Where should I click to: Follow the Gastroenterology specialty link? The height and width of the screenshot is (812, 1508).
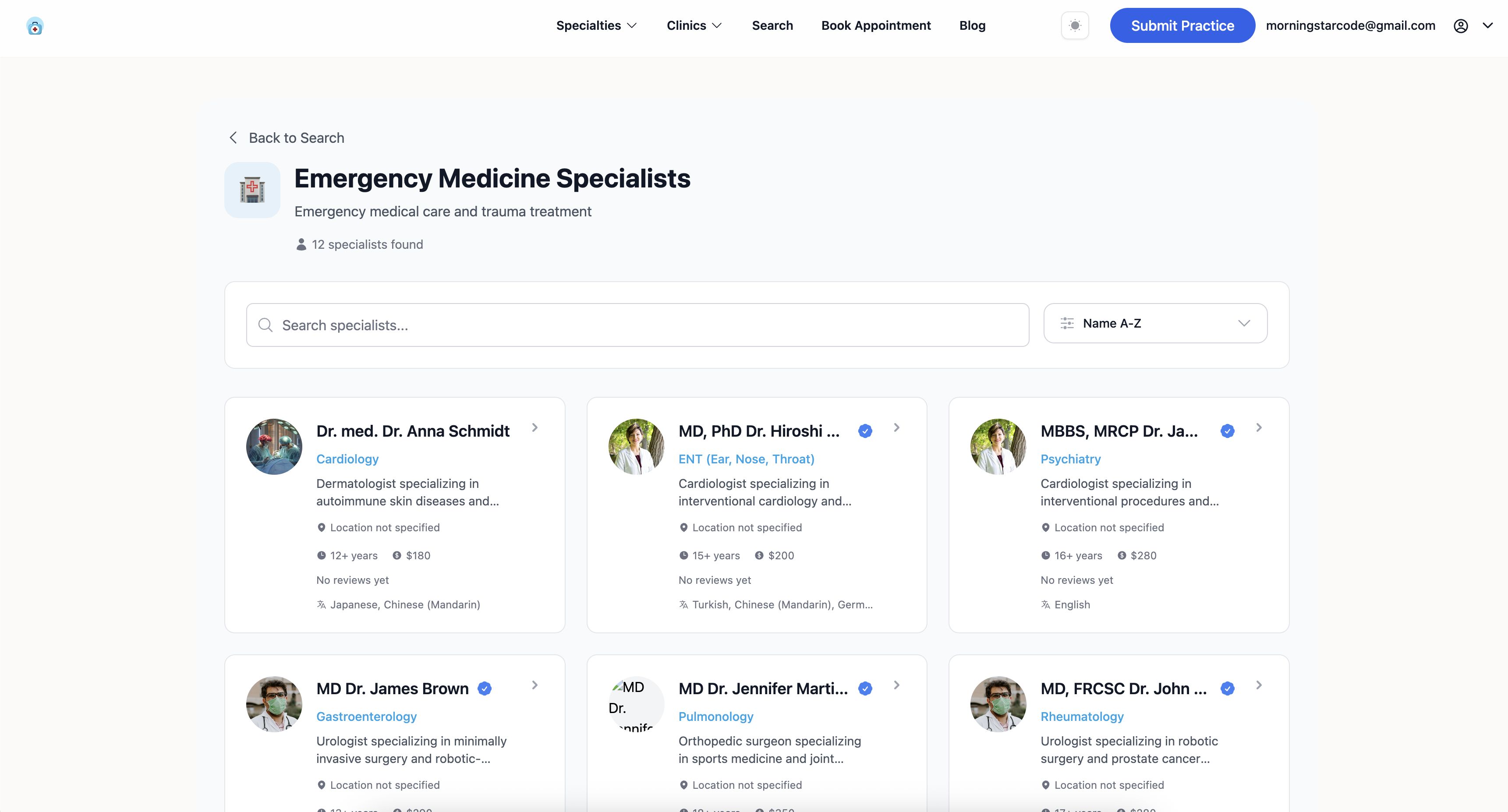point(366,717)
